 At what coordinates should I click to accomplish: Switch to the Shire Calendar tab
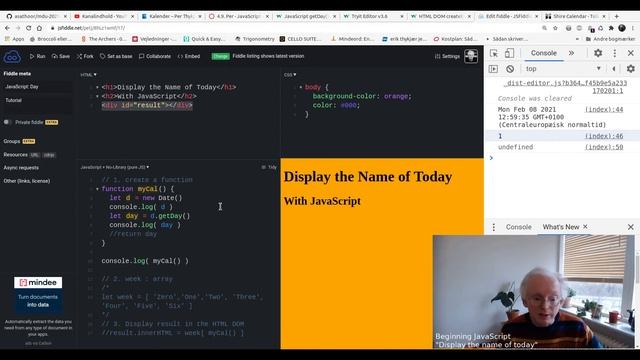tap(576, 16)
